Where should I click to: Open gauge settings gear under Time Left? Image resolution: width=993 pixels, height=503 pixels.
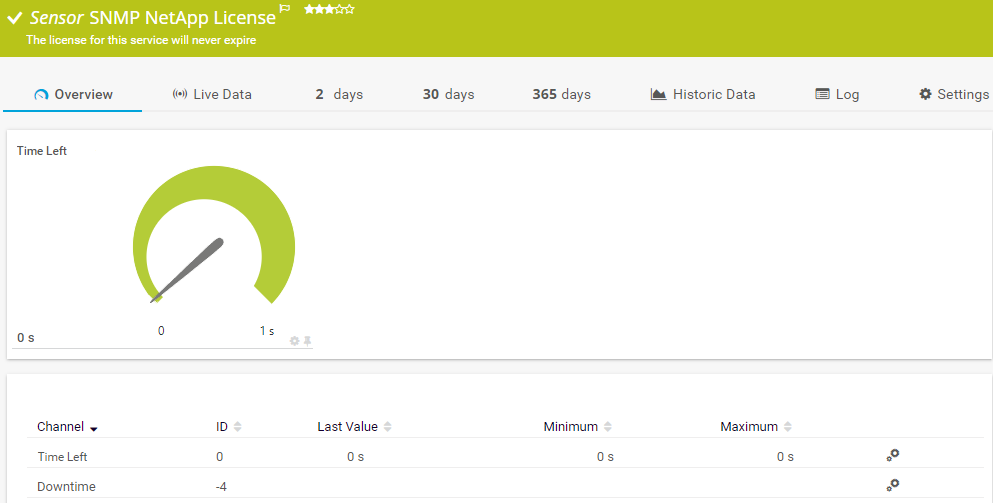click(294, 341)
